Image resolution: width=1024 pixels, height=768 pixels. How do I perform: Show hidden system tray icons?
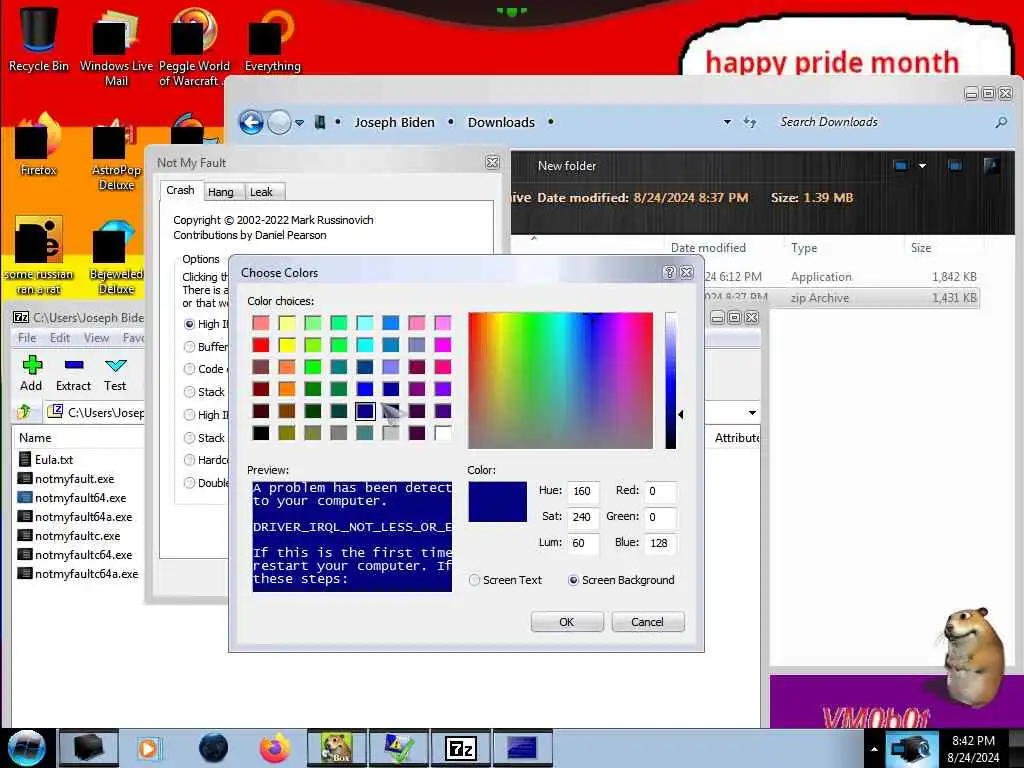tap(874, 749)
